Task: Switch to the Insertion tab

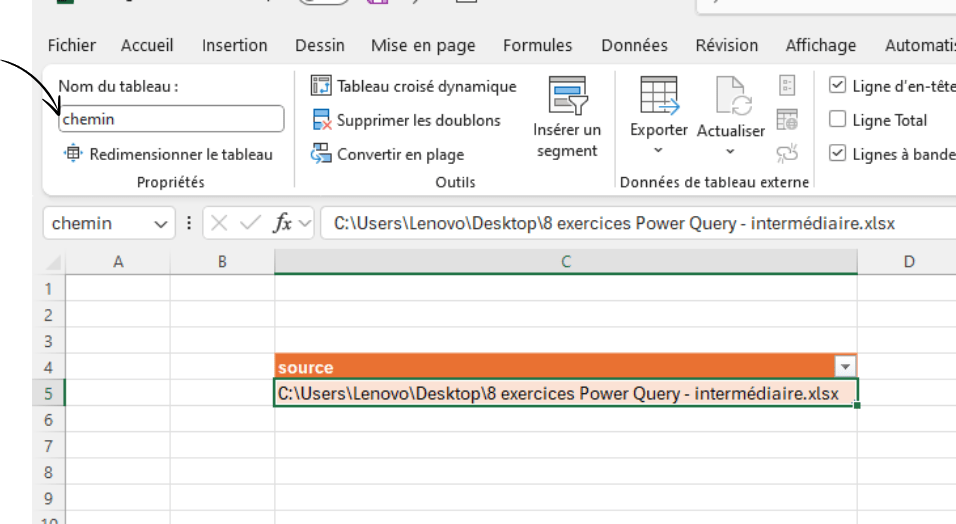Action: (235, 45)
